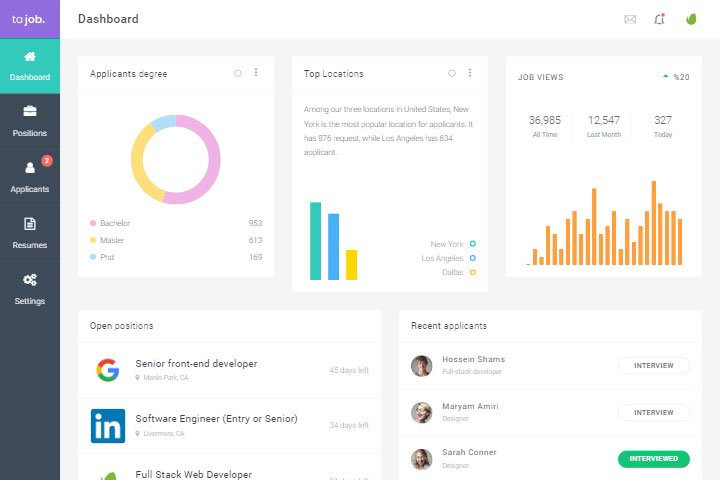This screenshot has height=480, width=720.
Task: Open the mail envelope icon in header
Action: point(630,19)
